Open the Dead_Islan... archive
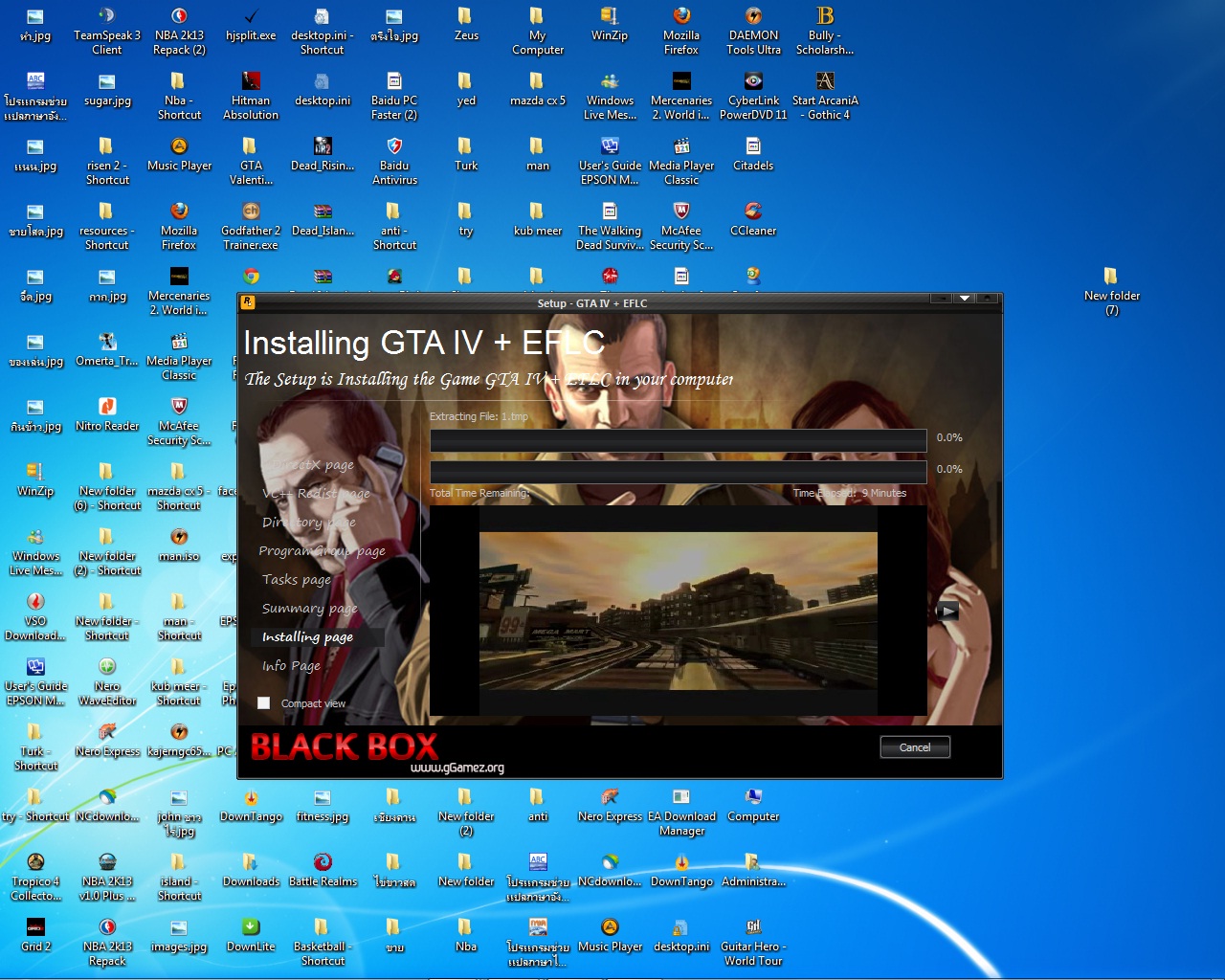The image size is (1225, 980). point(323,220)
